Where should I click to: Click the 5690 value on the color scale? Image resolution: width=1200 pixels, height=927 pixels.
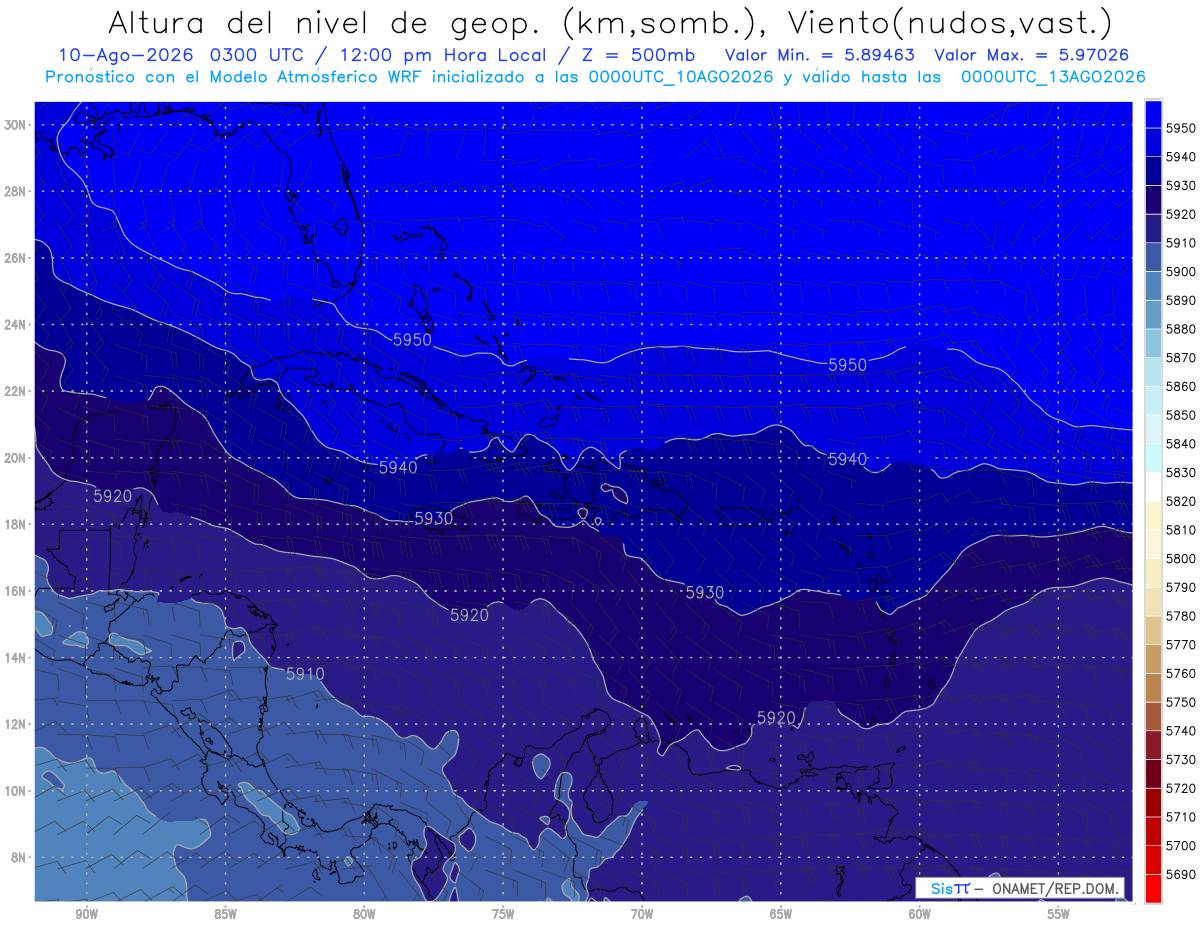coord(1180,874)
